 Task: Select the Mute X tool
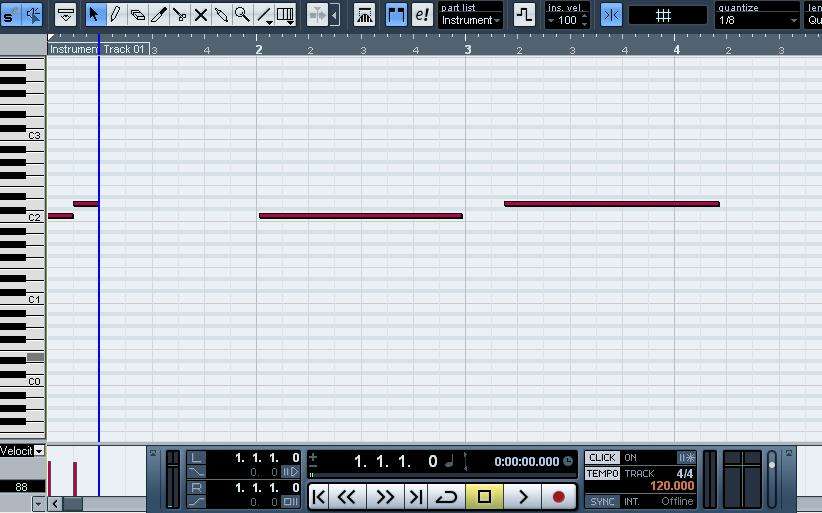pyautogui.click(x=200, y=15)
